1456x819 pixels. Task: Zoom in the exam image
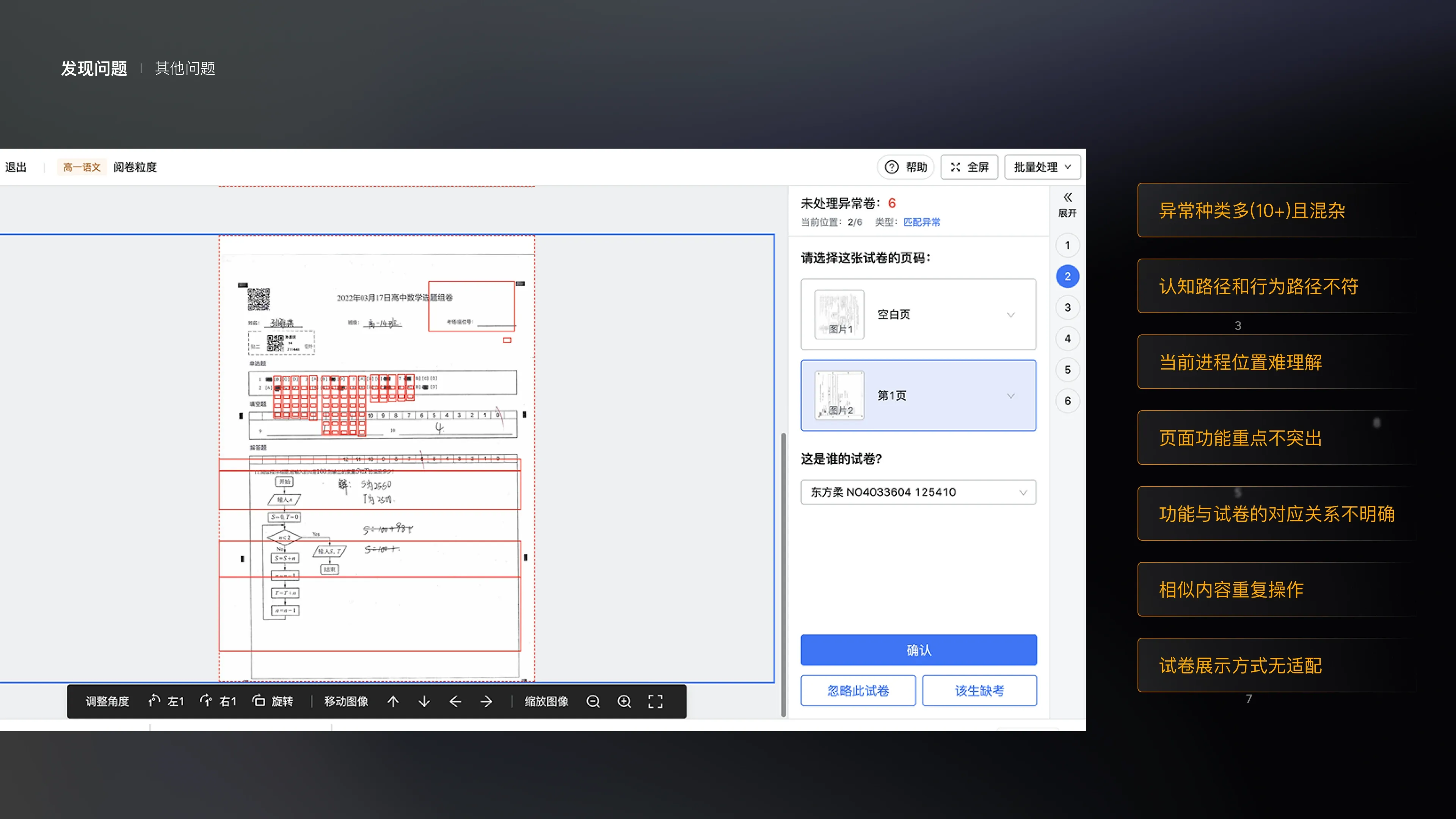[624, 701]
